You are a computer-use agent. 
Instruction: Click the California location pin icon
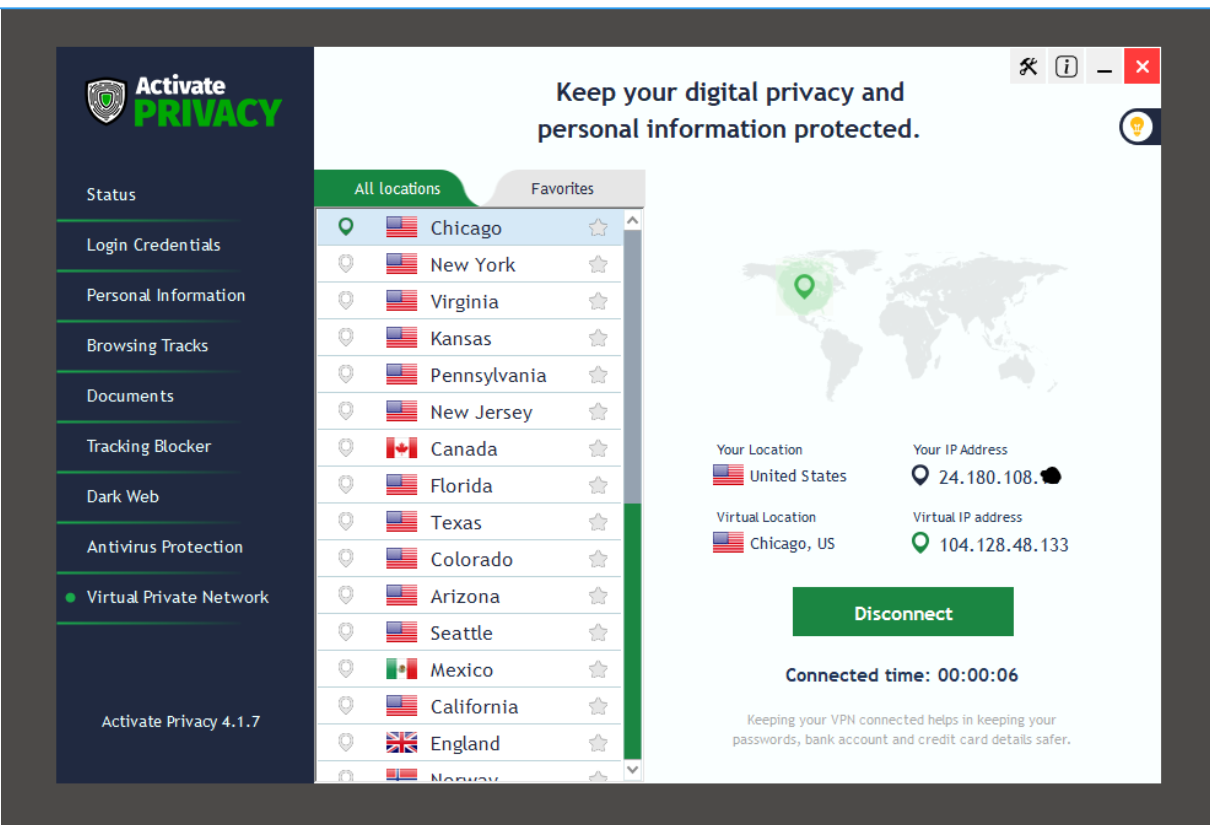pos(346,706)
